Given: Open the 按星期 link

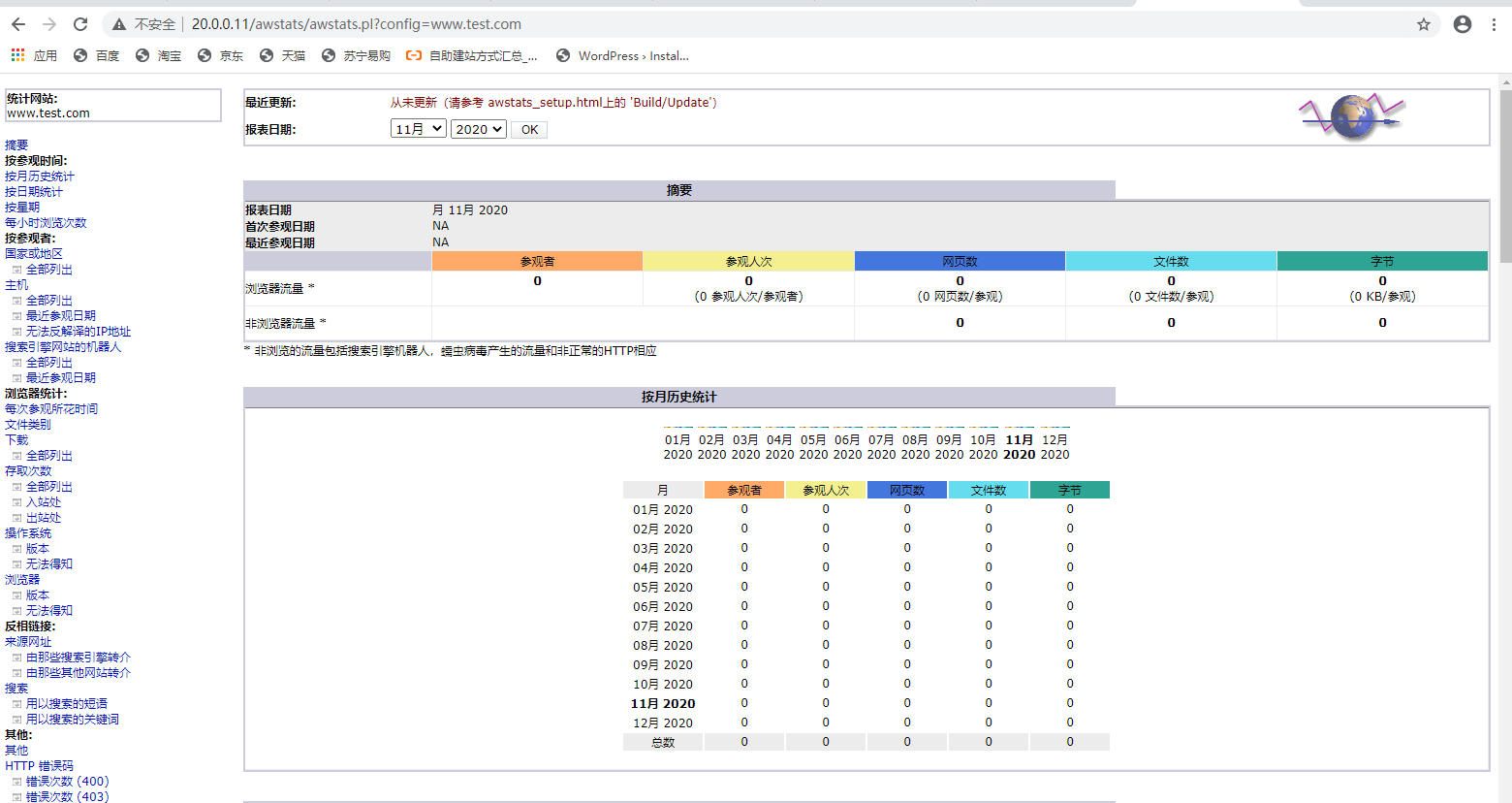Looking at the screenshot, I should [22, 208].
